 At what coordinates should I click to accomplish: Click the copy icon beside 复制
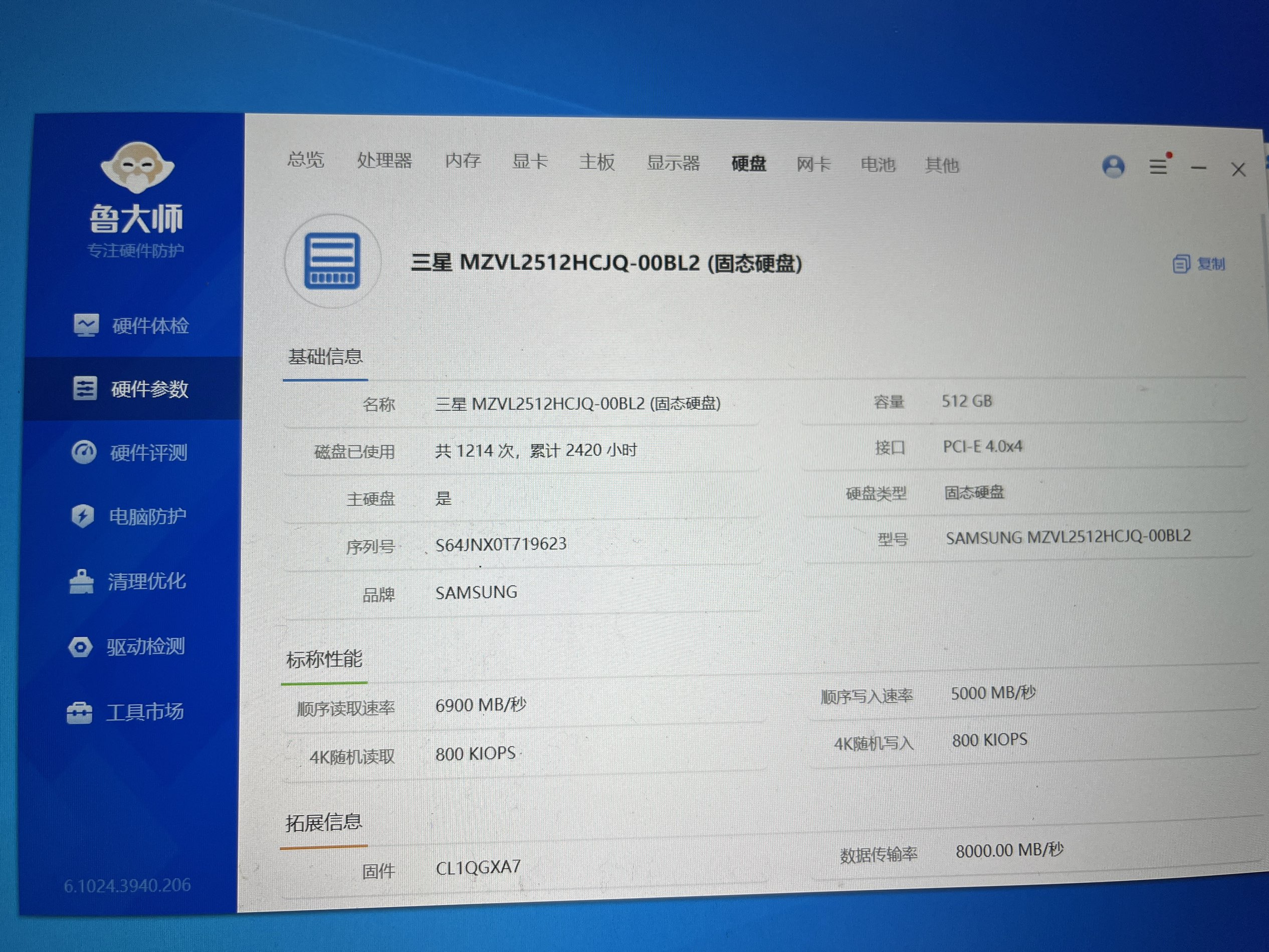pyautogui.click(x=1181, y=264)
